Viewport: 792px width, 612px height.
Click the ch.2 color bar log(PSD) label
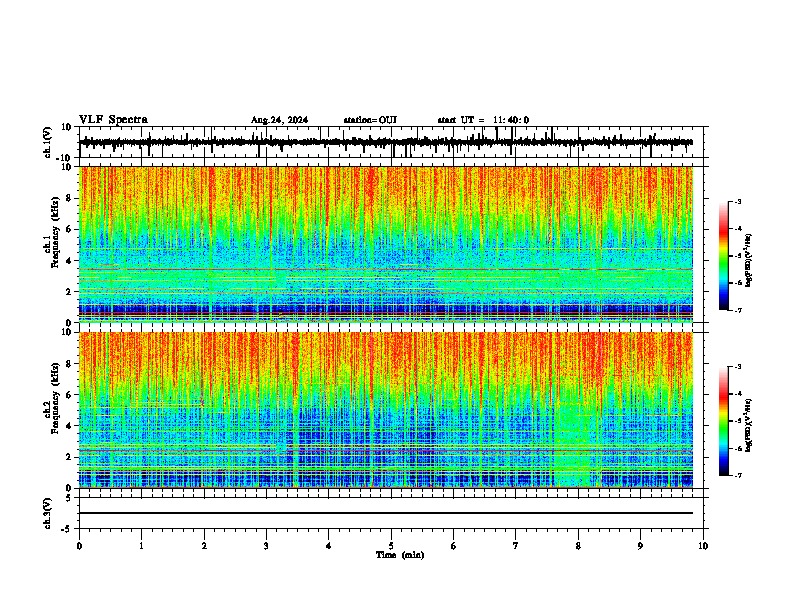click(748, 425)
